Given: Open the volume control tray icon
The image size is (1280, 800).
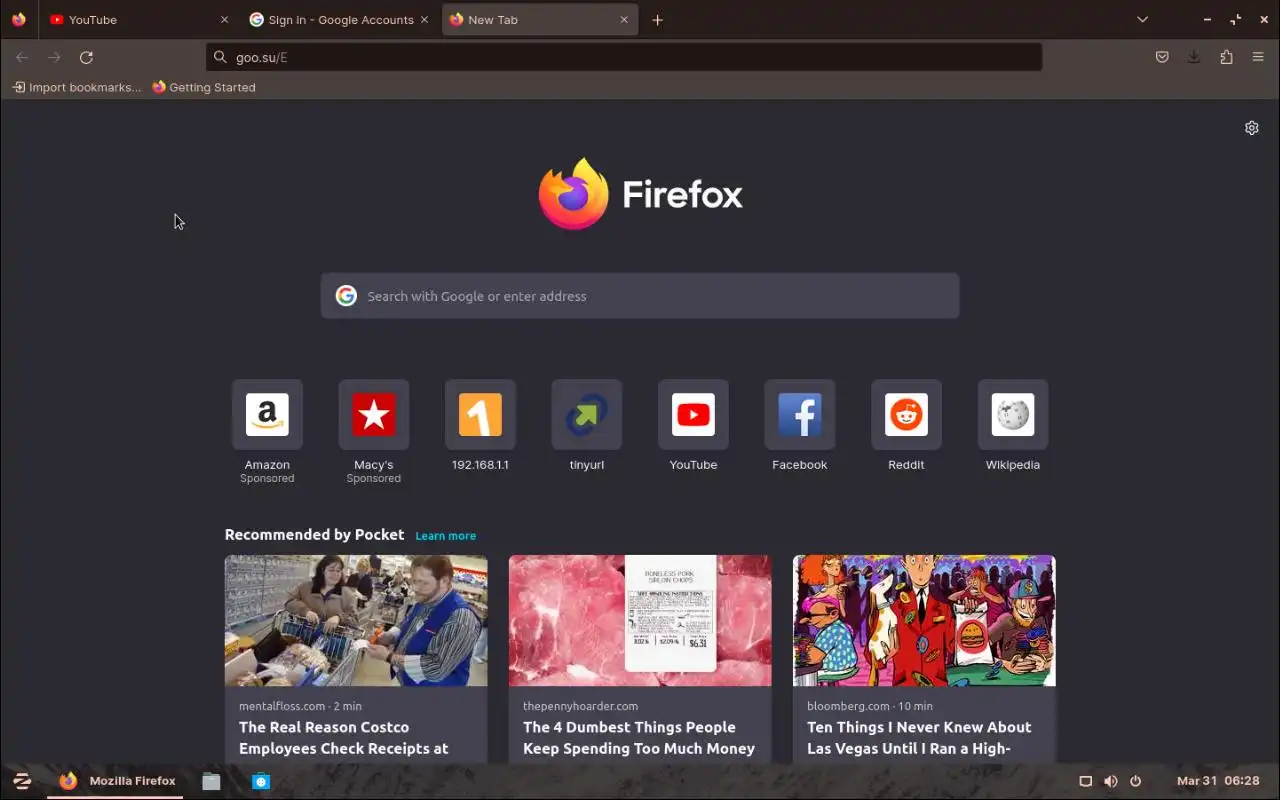Looking at the screenshot, I should [x=1110, y=781].
